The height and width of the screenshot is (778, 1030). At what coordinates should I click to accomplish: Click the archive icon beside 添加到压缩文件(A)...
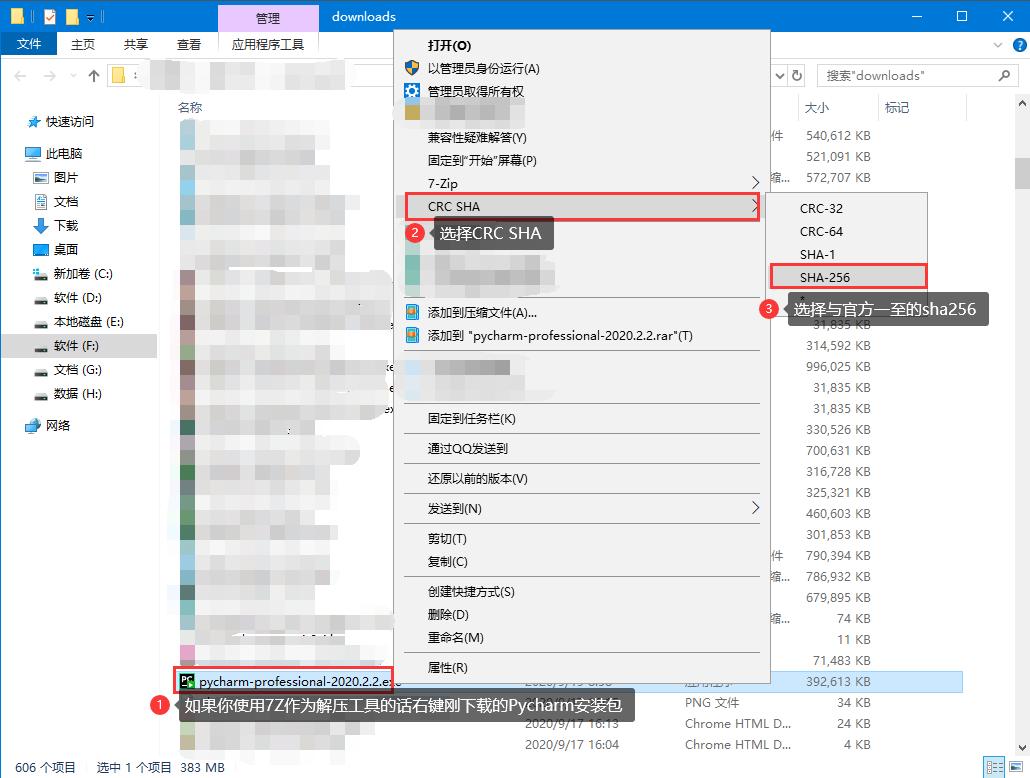(x=412, y=312)
